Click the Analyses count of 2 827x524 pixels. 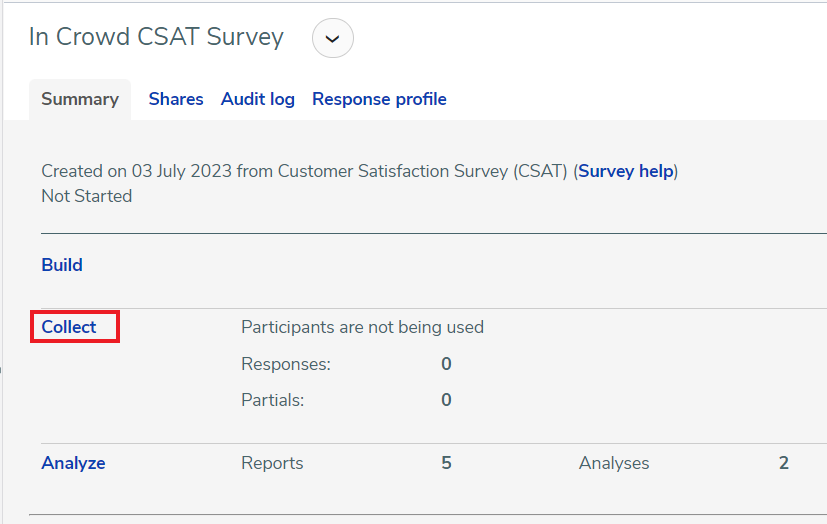(784, 463)
